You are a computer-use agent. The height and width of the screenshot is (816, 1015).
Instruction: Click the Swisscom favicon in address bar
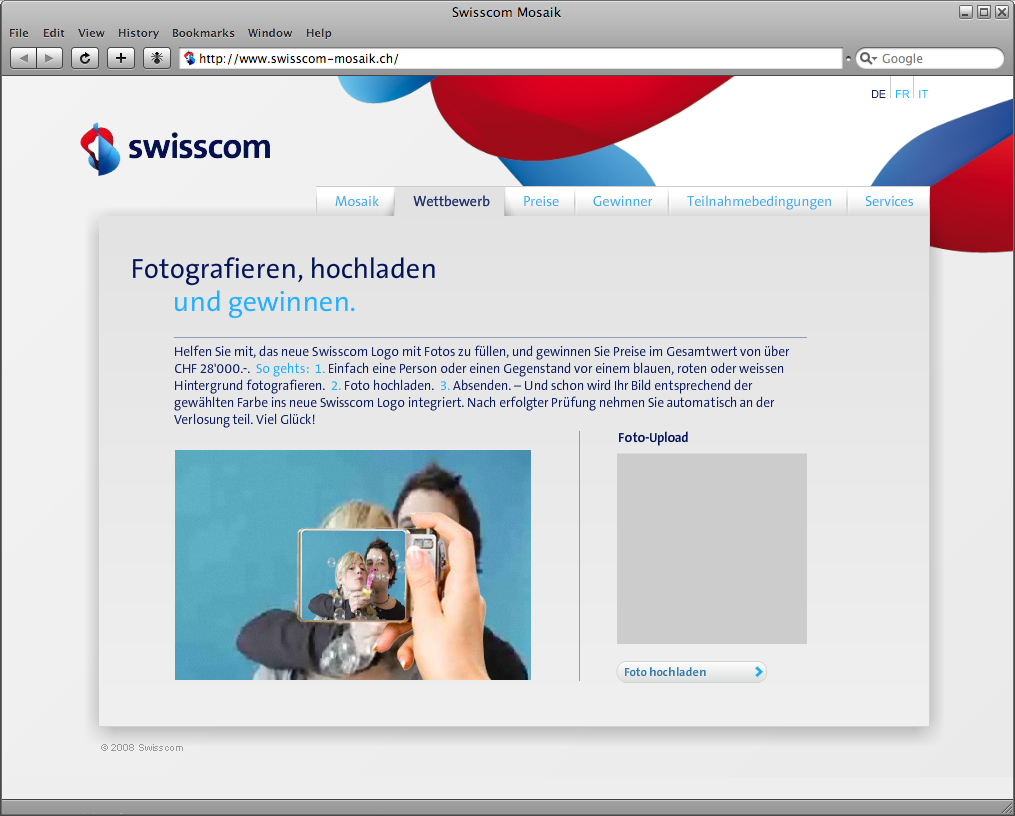click(x=190, y=58)
